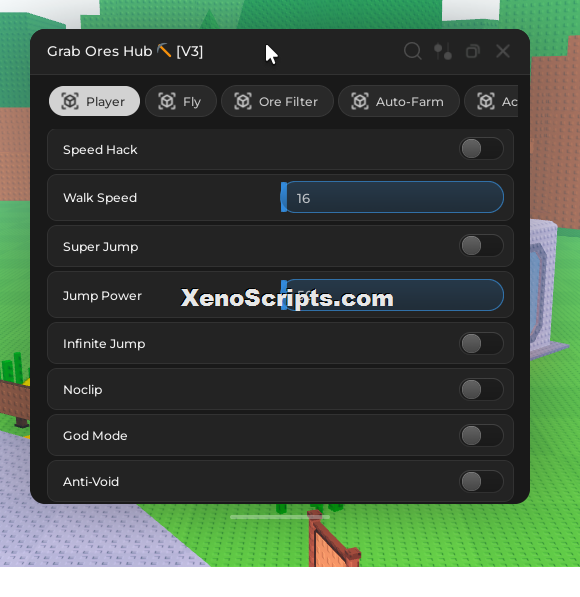The image size is (580, 597).
Task: Switch to the Fly tab
Action: click(181, 101)
